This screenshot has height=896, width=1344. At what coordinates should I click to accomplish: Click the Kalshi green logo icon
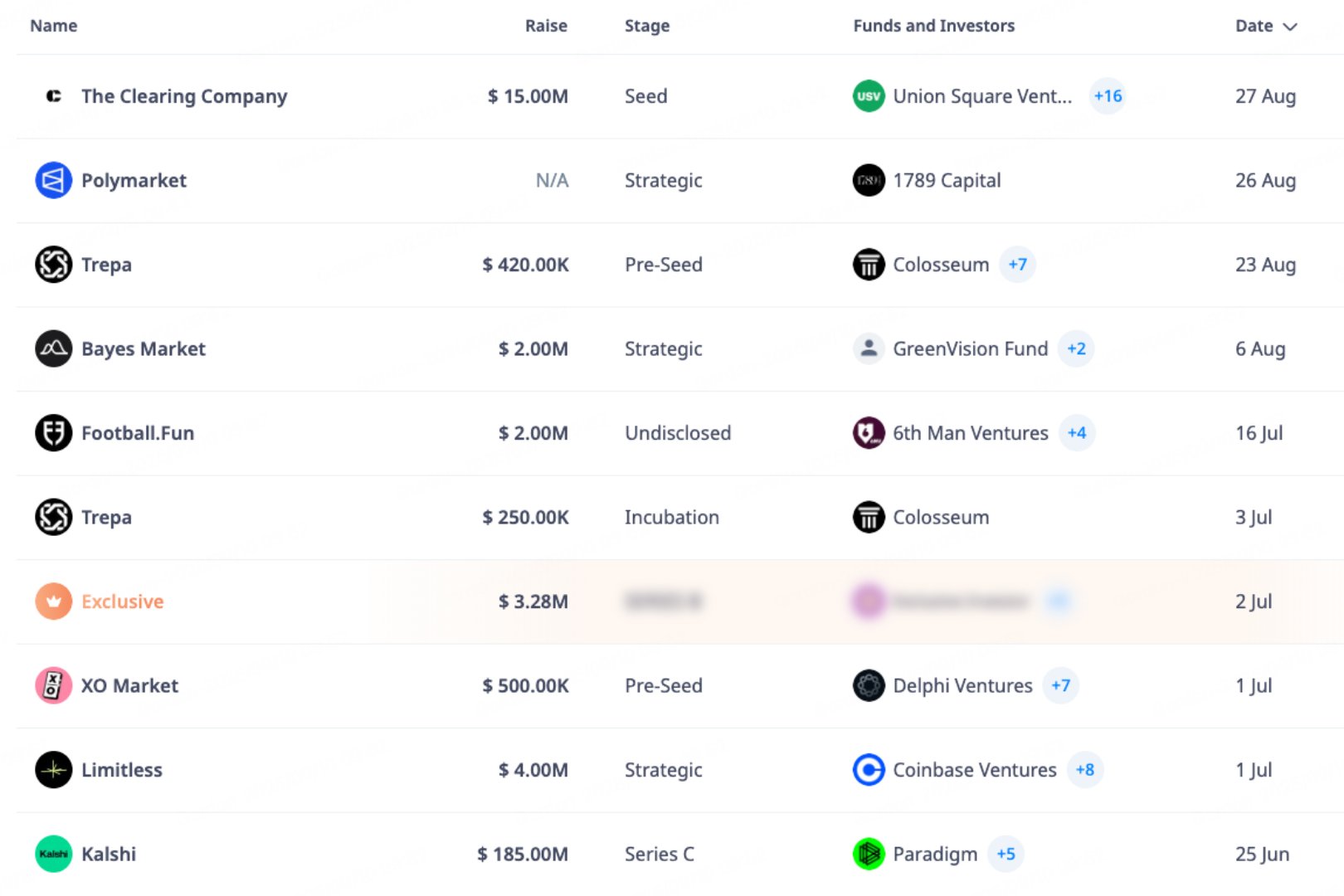(53, 854)
